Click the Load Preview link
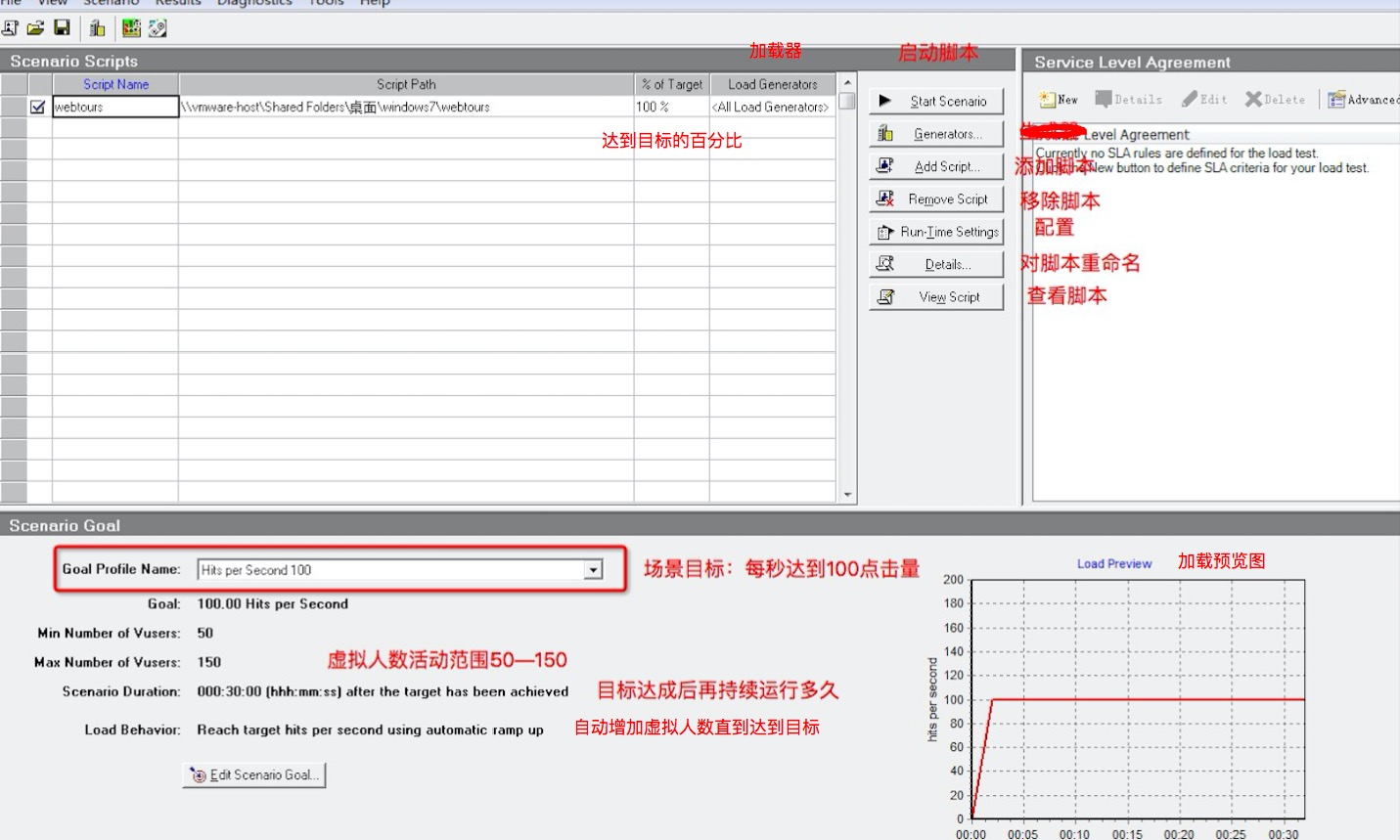1400x840 pixels. pyautogui.click(x=1114, y=564)
